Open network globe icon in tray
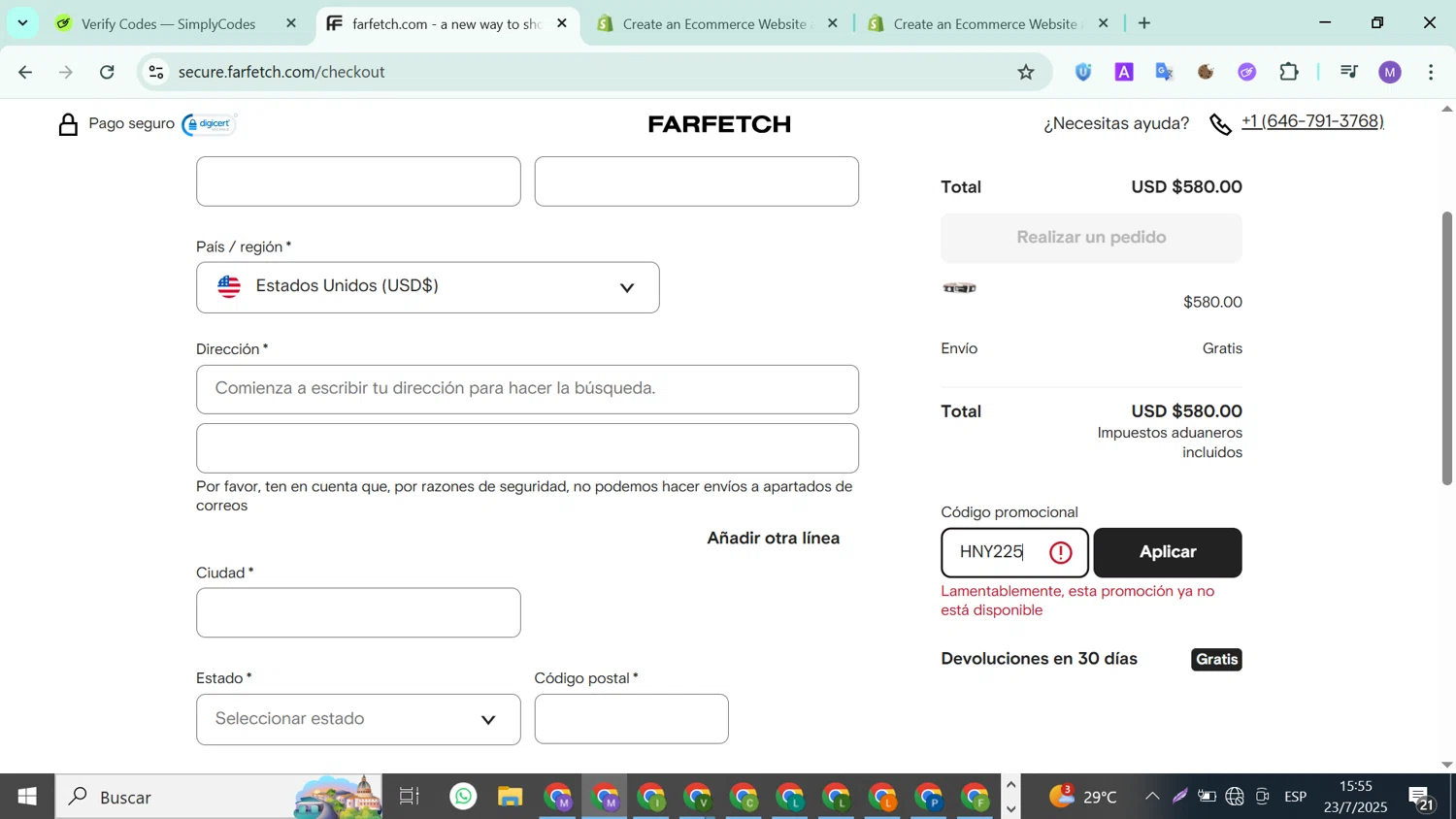 1235,797
